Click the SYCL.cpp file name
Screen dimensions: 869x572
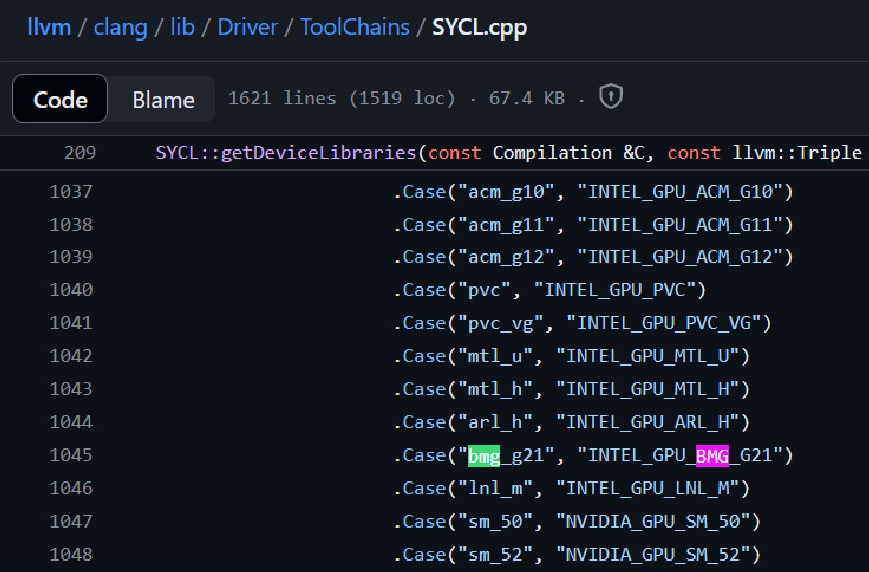(x=479, y=27)
